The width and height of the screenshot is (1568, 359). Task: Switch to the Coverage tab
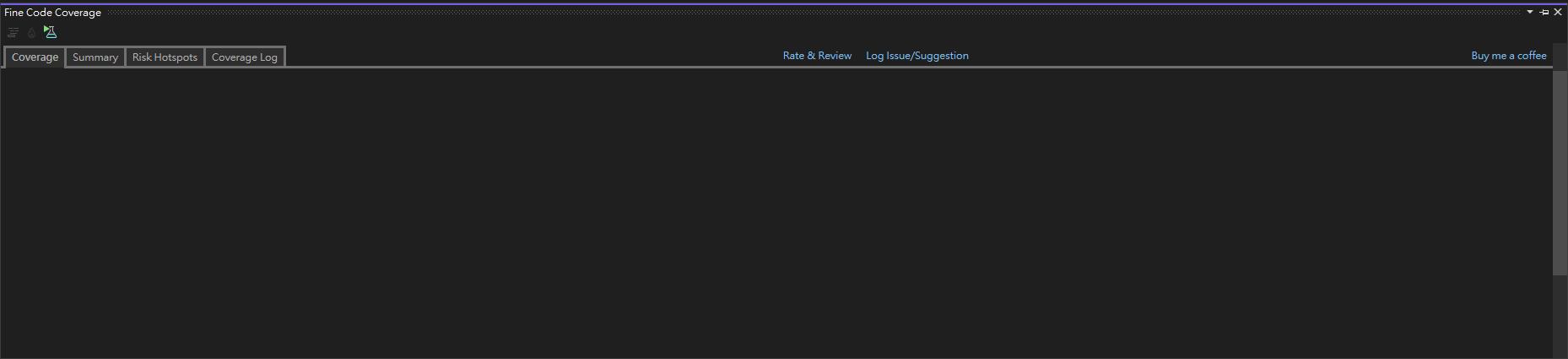35,57
